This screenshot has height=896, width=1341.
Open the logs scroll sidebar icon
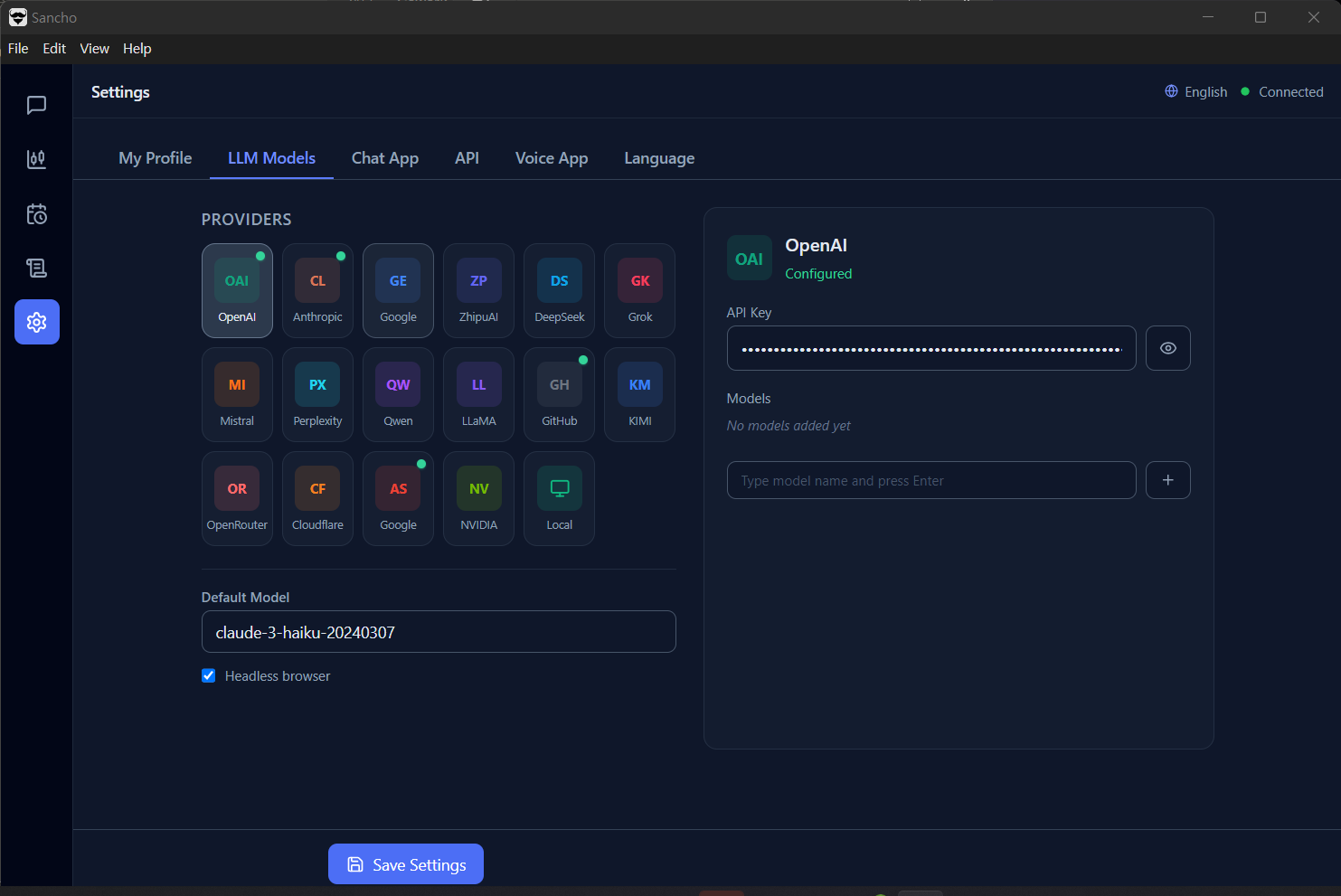[x=36, y=268]
